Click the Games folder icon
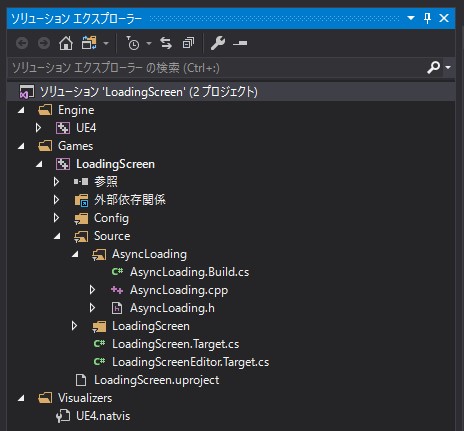 45,146
